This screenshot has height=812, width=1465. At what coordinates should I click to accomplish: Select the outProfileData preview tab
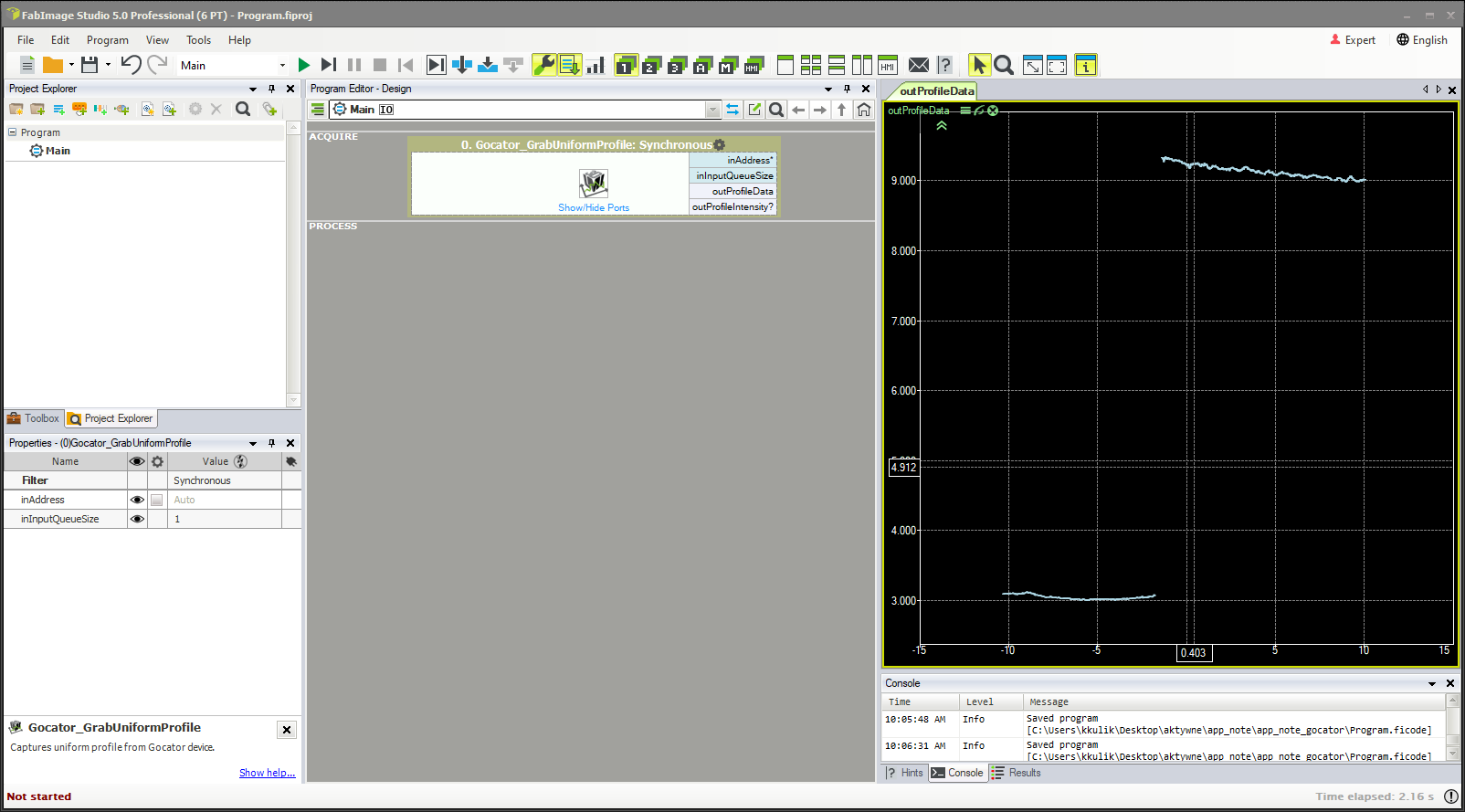coord(931,90)
